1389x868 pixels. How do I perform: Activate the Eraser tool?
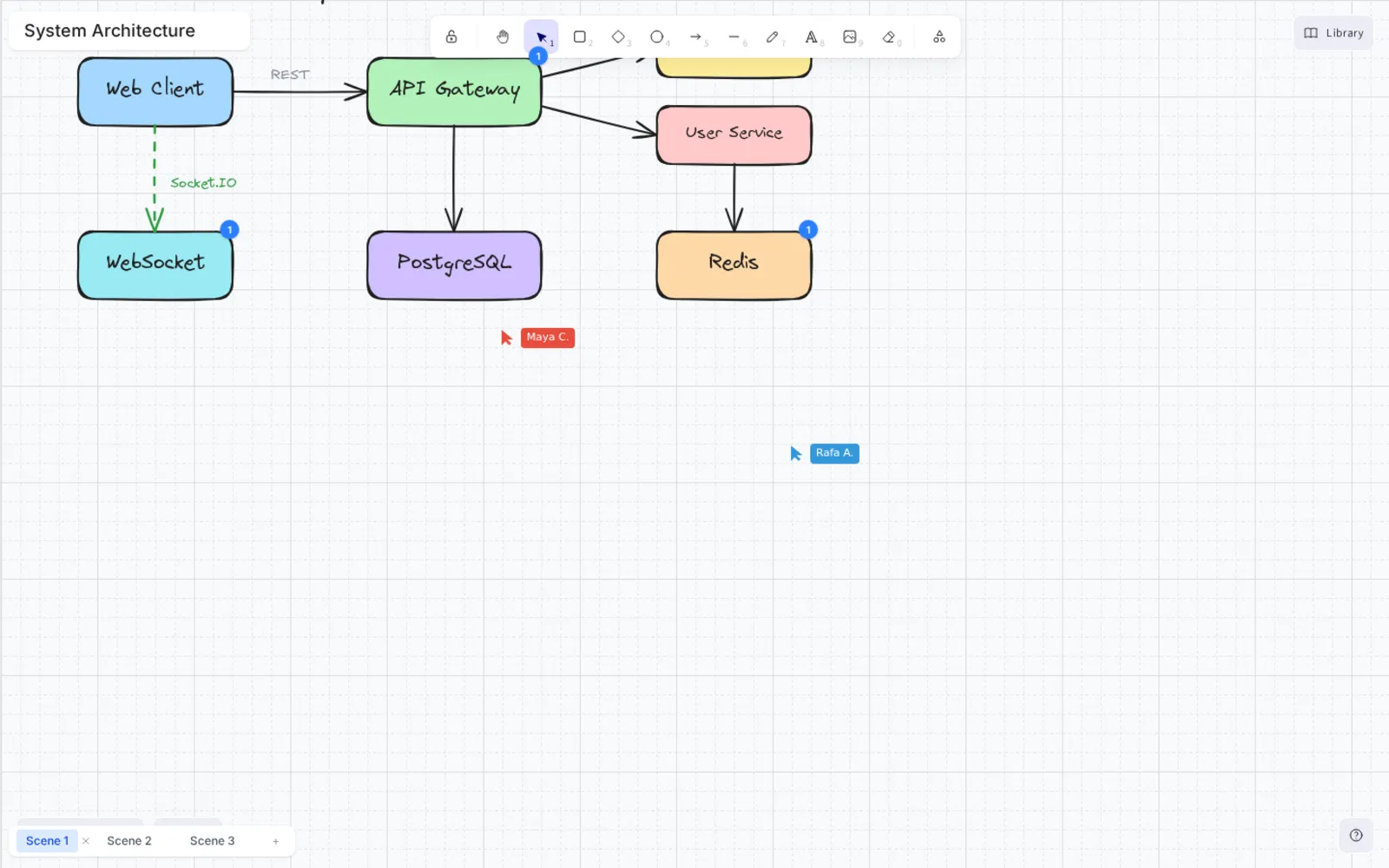tap(888, 36)
